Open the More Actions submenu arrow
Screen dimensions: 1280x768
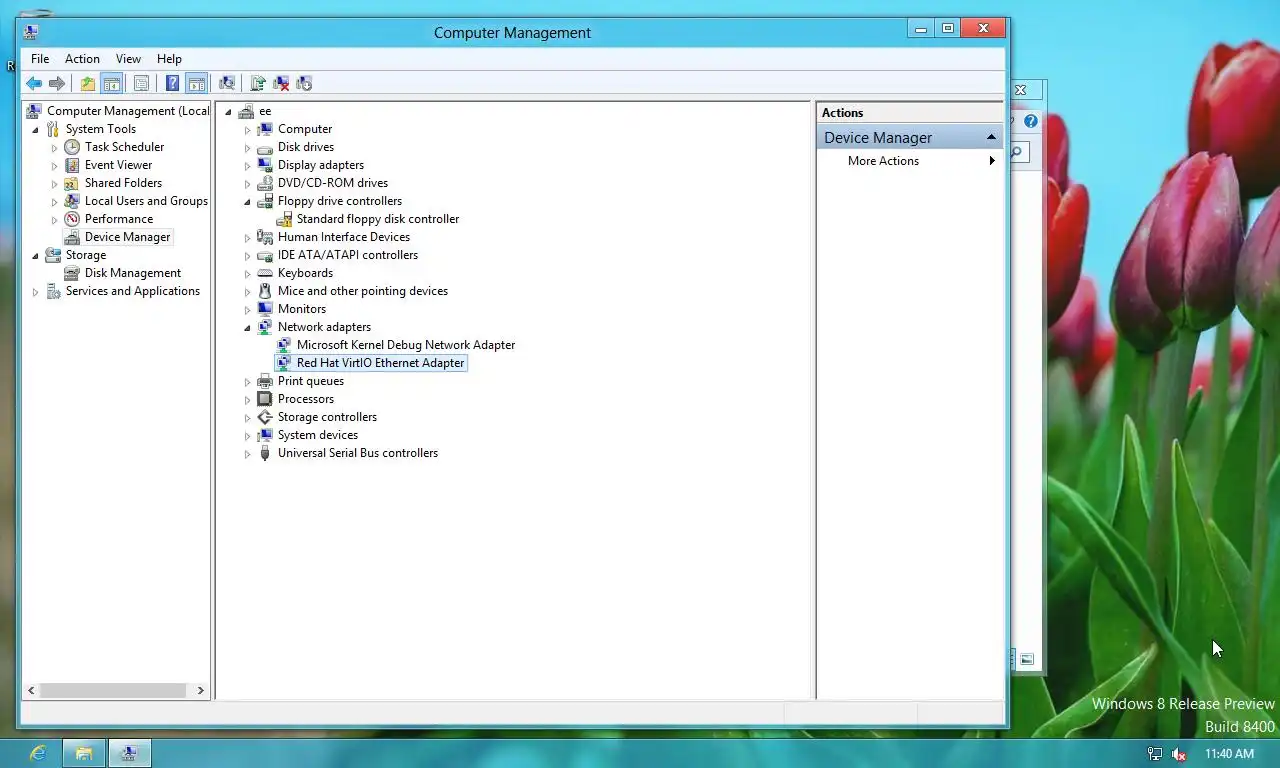click(992, 161)
